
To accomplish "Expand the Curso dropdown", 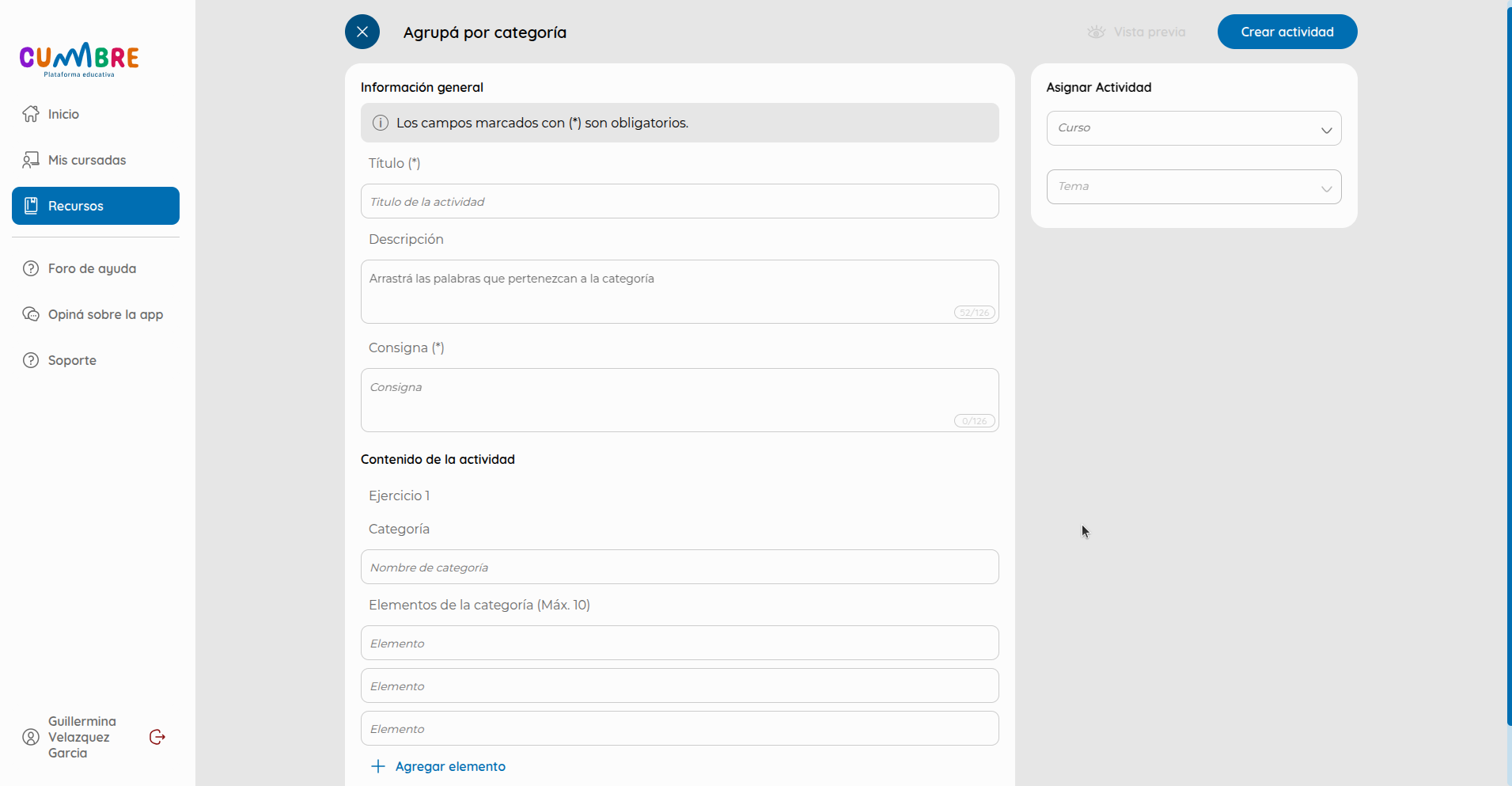I will click(x=1194, y=128).
